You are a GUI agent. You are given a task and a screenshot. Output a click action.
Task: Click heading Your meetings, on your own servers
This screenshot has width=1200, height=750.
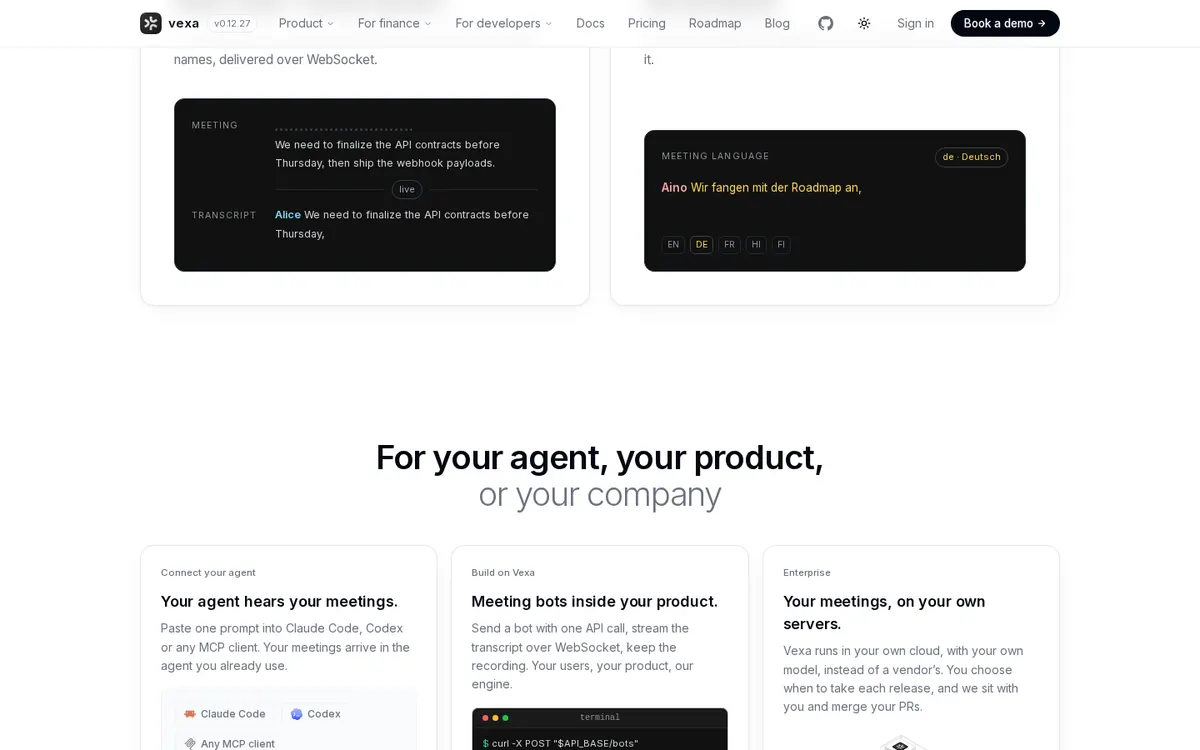click(884, 612)
